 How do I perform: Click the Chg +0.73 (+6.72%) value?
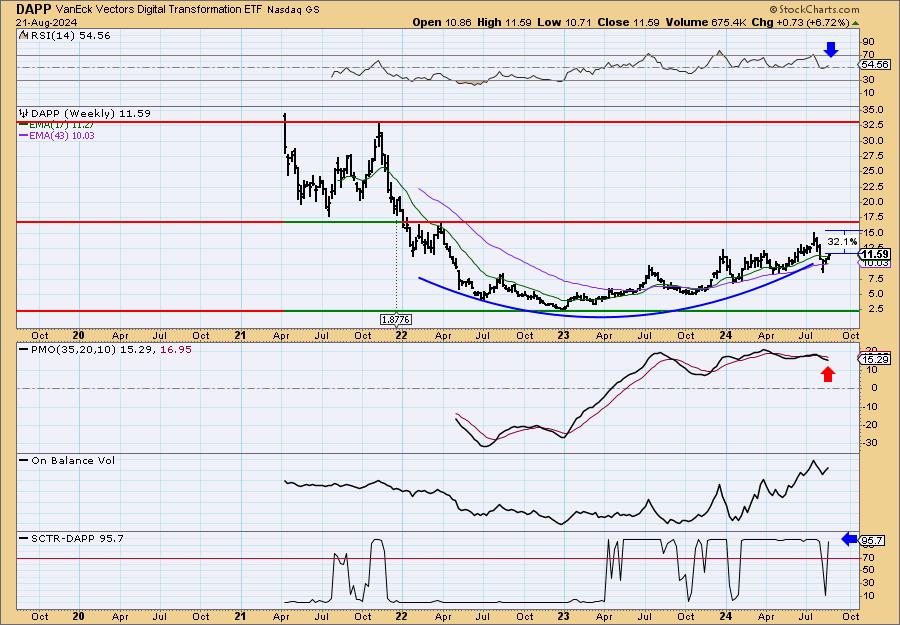coord(801,22)
